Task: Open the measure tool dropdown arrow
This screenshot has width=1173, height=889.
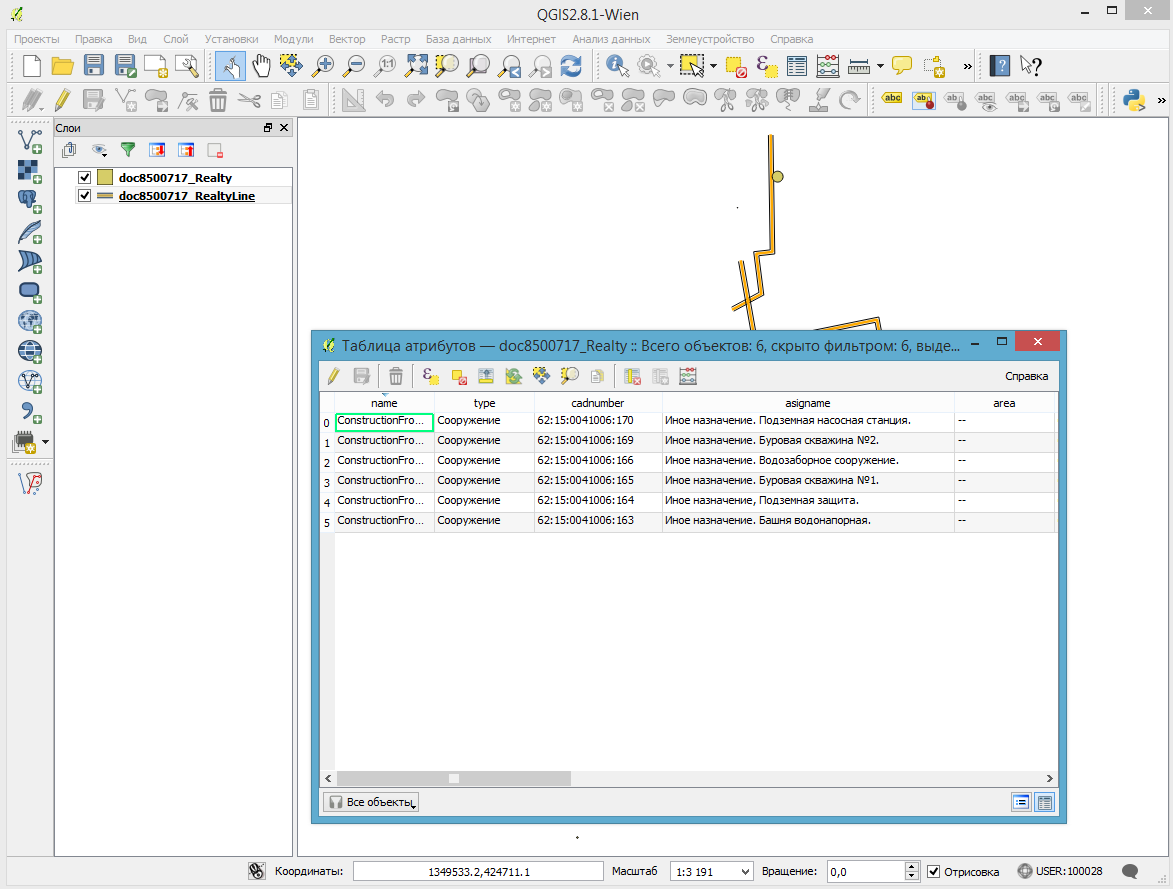Action: click(x=880, y=67)
